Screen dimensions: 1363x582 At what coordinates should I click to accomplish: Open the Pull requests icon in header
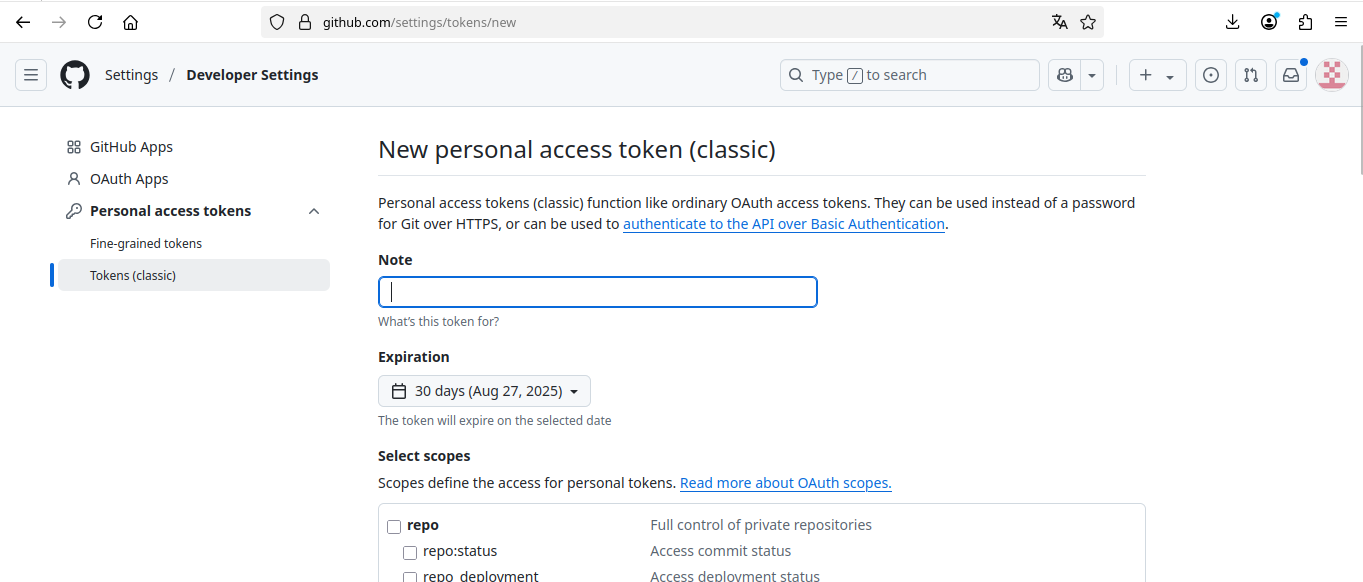1250,75
